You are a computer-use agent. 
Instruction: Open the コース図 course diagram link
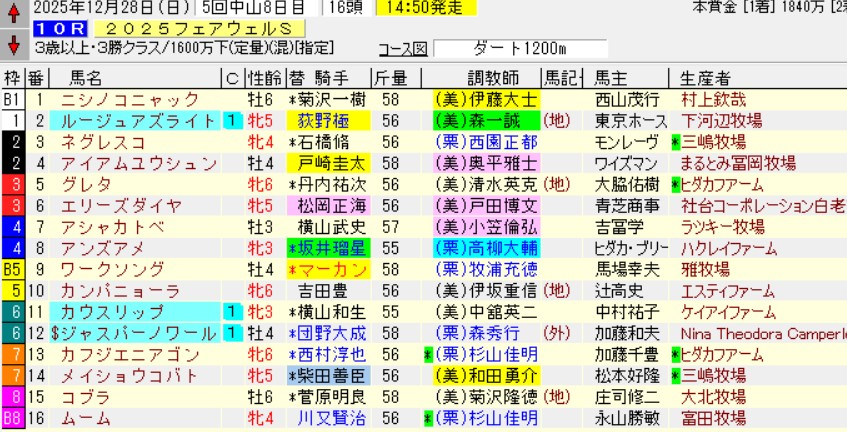(402, 49)
